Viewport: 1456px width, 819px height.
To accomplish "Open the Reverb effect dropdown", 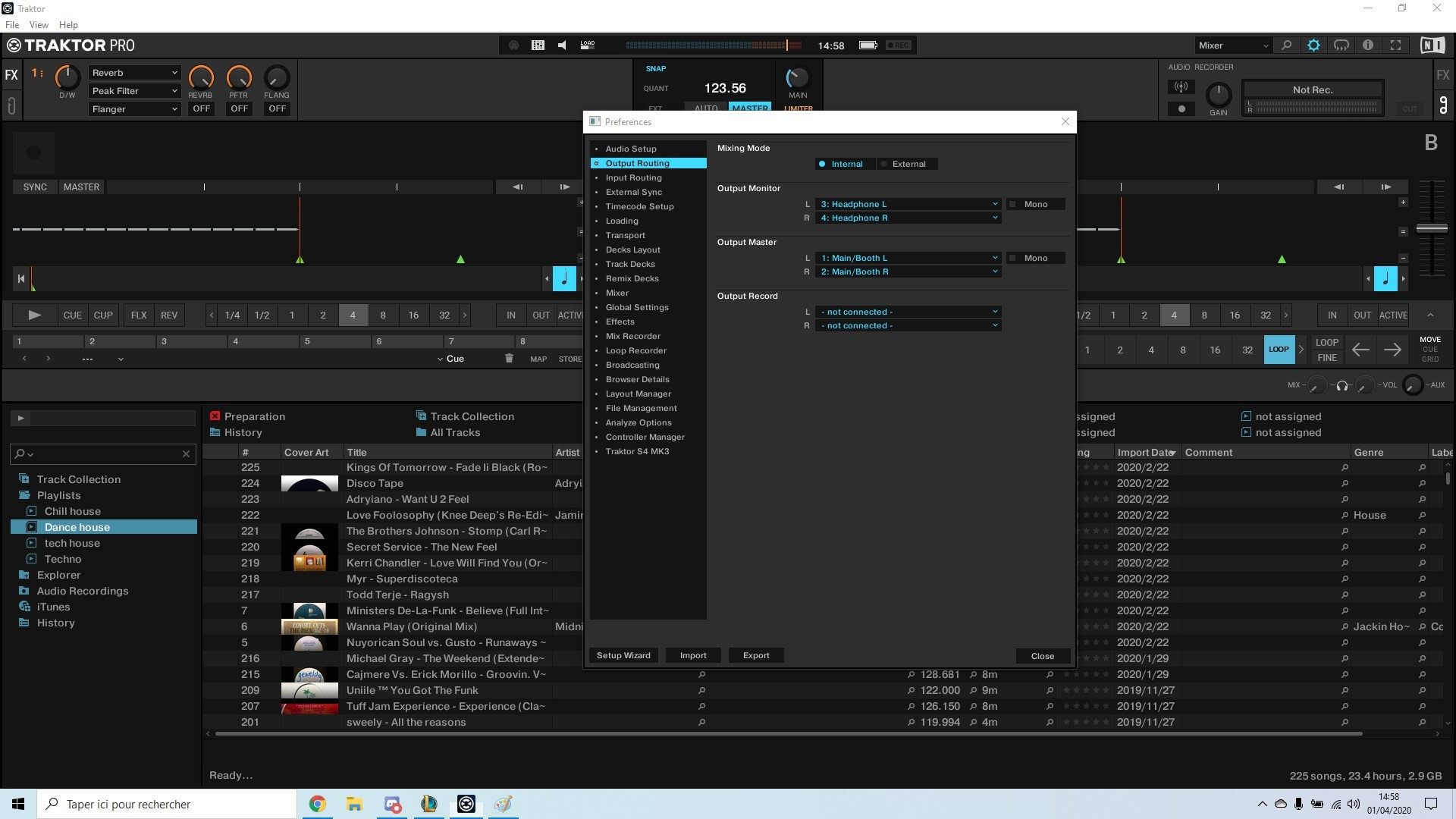I will click(134, 73).
